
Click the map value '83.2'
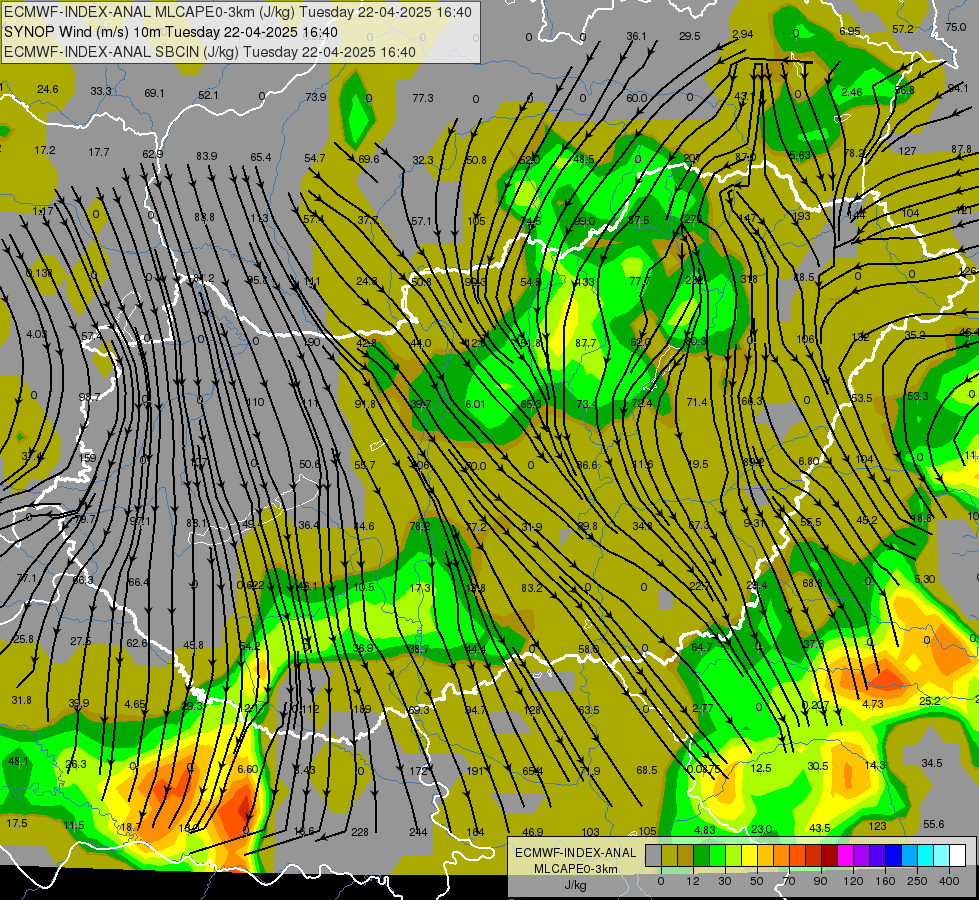(x=531, y=588)
